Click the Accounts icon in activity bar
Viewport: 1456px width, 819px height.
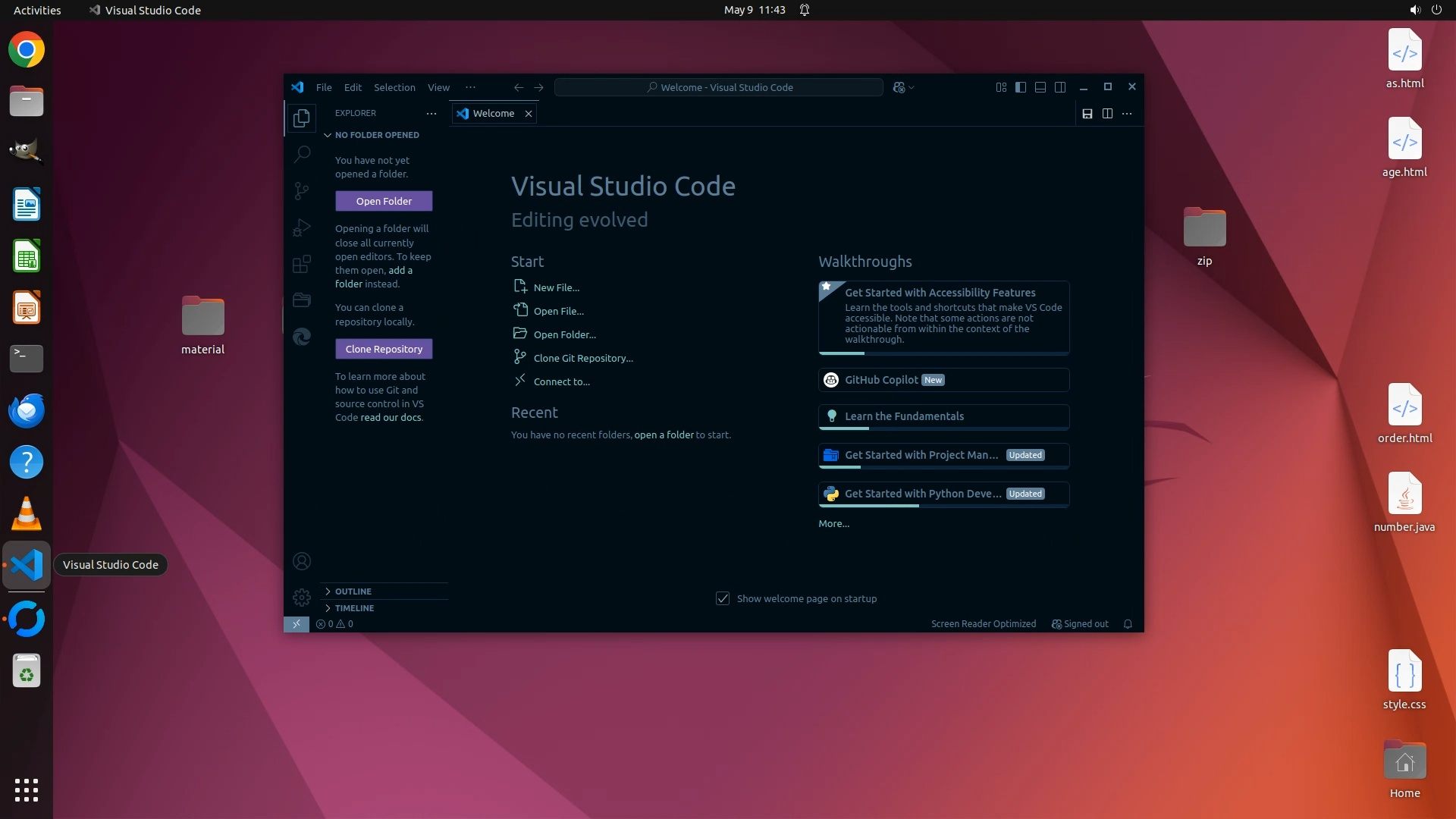302,561
